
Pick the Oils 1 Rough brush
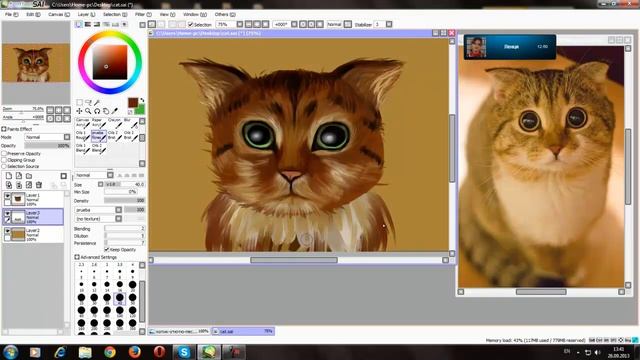click(x=83, y=136)
